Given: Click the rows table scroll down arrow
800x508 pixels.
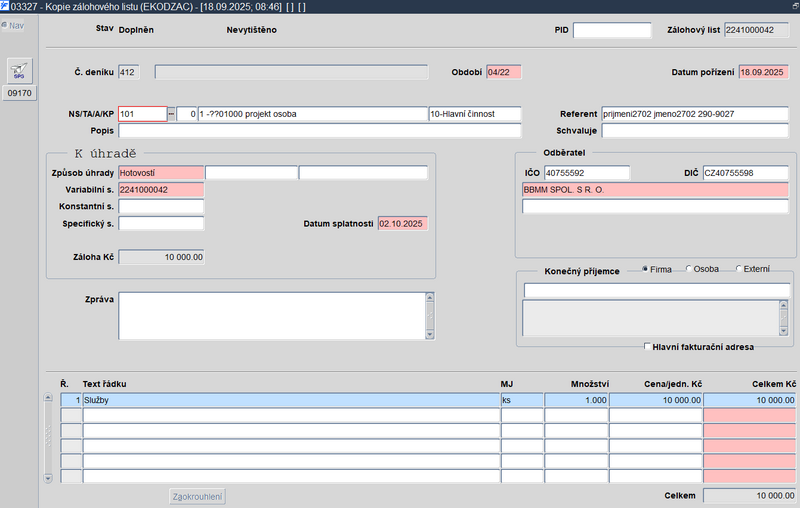Looking at the screenshot, I should pyautogui.click(x=48, y=478).
